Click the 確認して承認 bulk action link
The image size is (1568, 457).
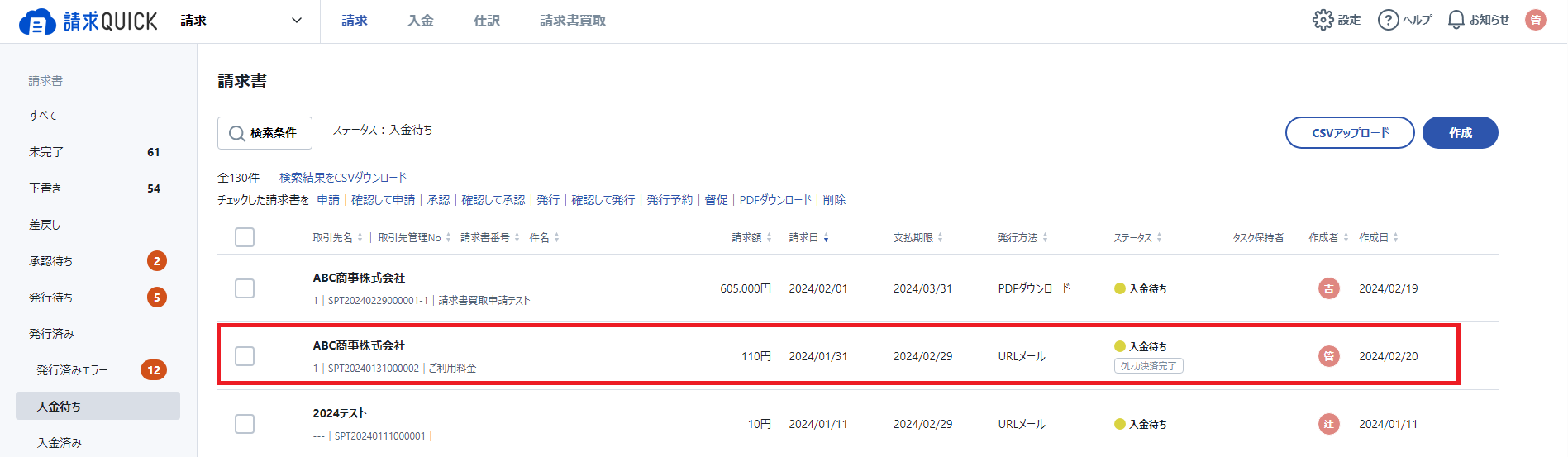[x=493, y=200]
